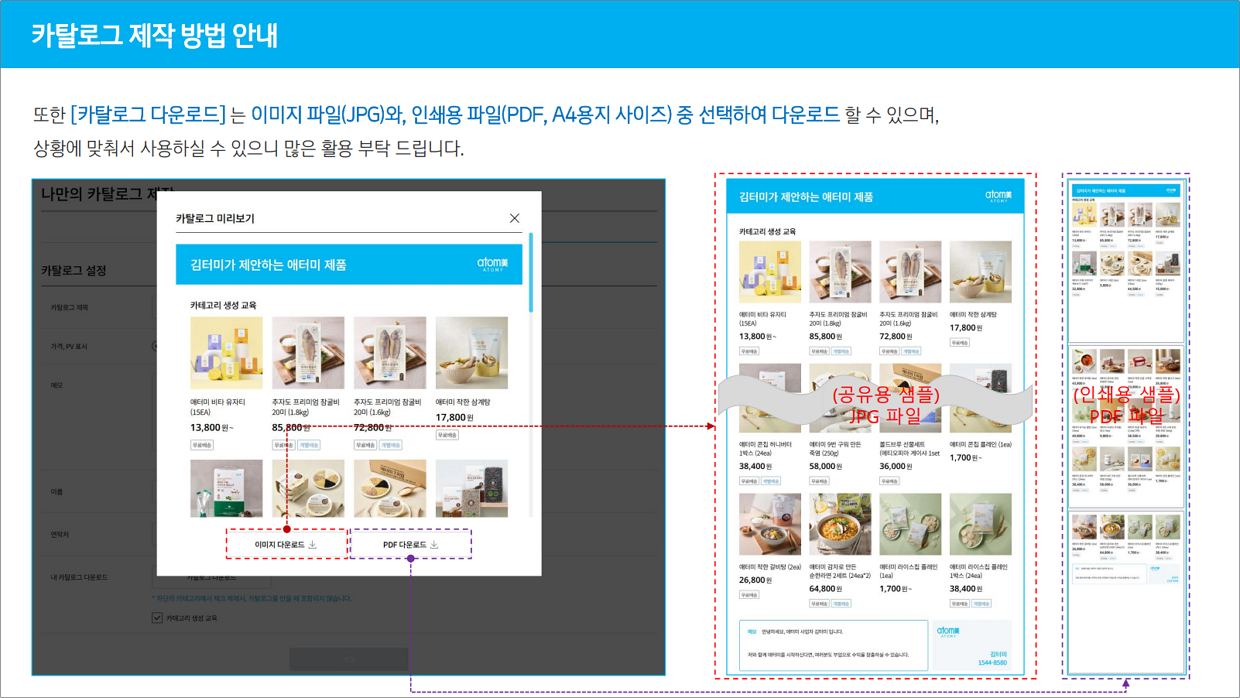Click atomy logo in JPG sample header
This screenshot has height=698, width=1240.
[x=998, y=197]
